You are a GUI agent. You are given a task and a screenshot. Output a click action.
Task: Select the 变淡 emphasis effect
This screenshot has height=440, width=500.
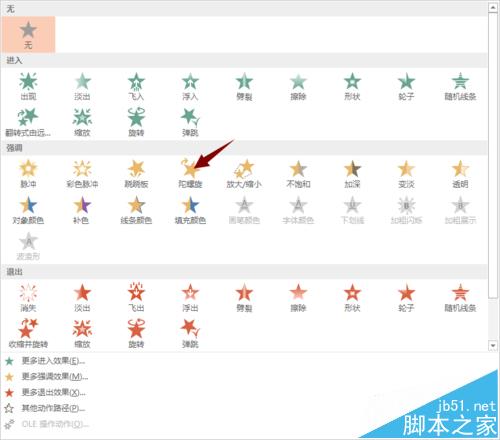406,174
